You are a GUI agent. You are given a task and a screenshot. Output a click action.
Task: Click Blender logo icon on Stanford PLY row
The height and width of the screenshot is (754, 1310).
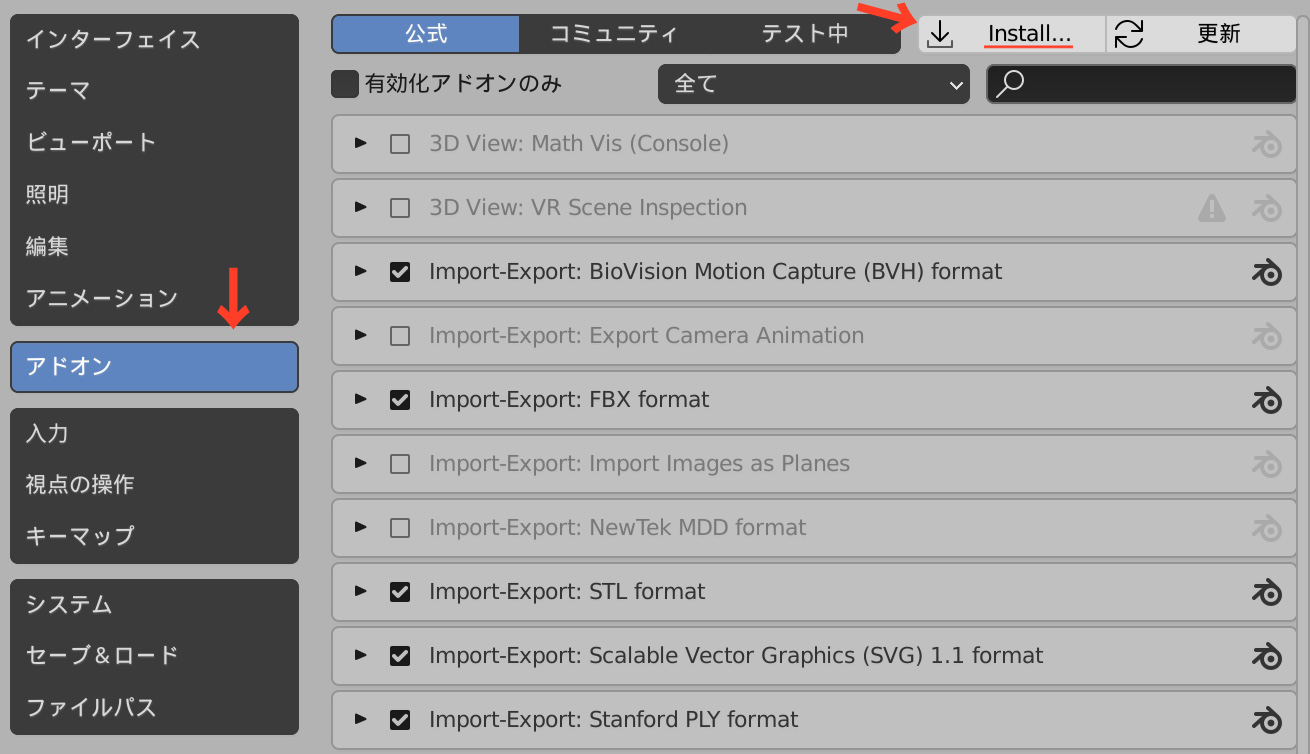(x=1266, y=720)
